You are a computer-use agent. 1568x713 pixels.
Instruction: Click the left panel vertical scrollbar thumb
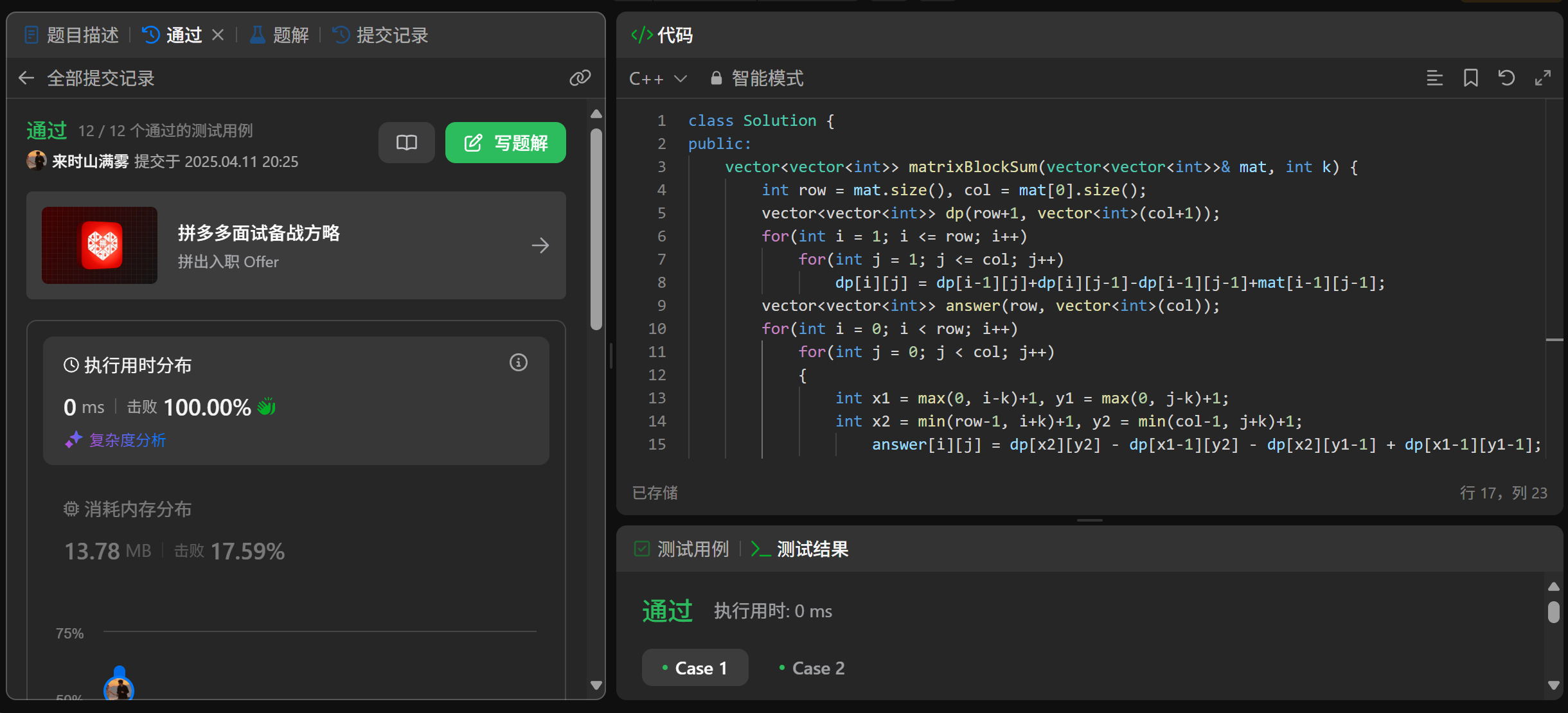coord(596,228)
